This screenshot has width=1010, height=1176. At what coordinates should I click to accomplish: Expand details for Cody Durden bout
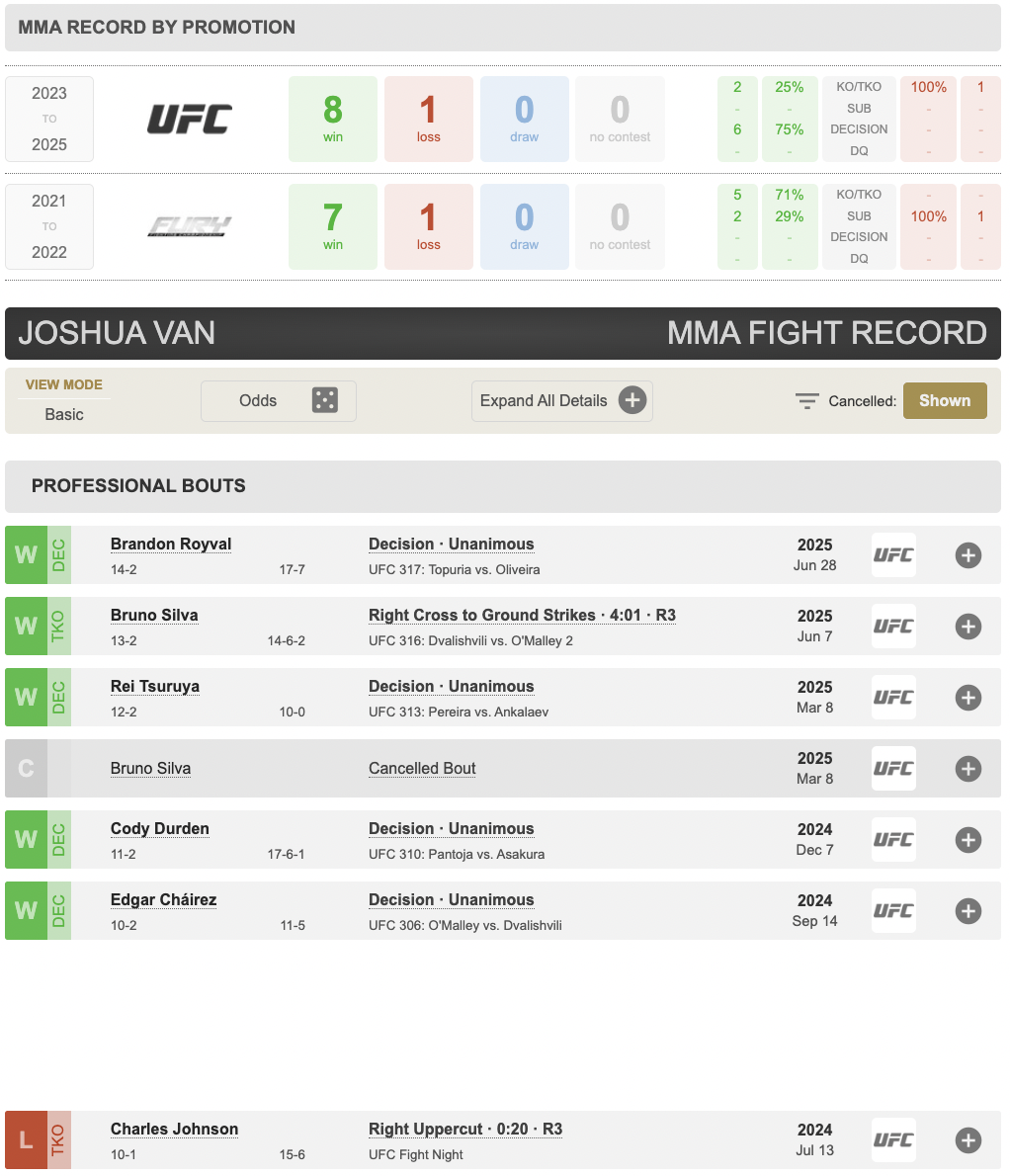coord(968,840)
